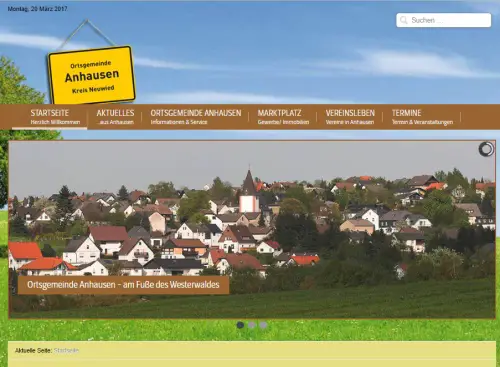This screenshot has height=367, width=500.
Task: Click the Ortsgemeinde Anhausen yellow sign logo
Action: click(x=91, y=75)
